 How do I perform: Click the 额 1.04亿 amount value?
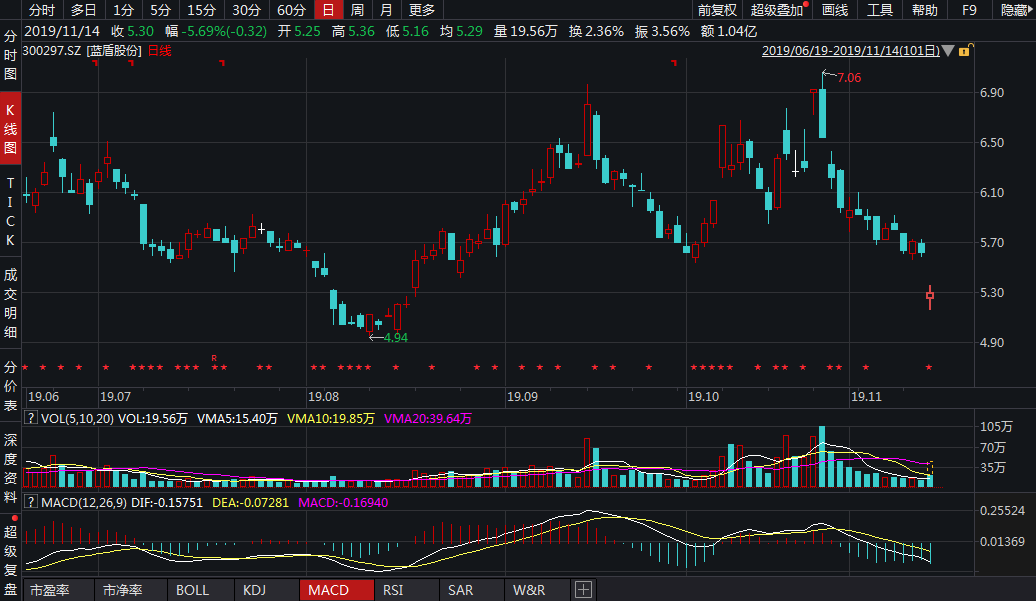[729, 31]
